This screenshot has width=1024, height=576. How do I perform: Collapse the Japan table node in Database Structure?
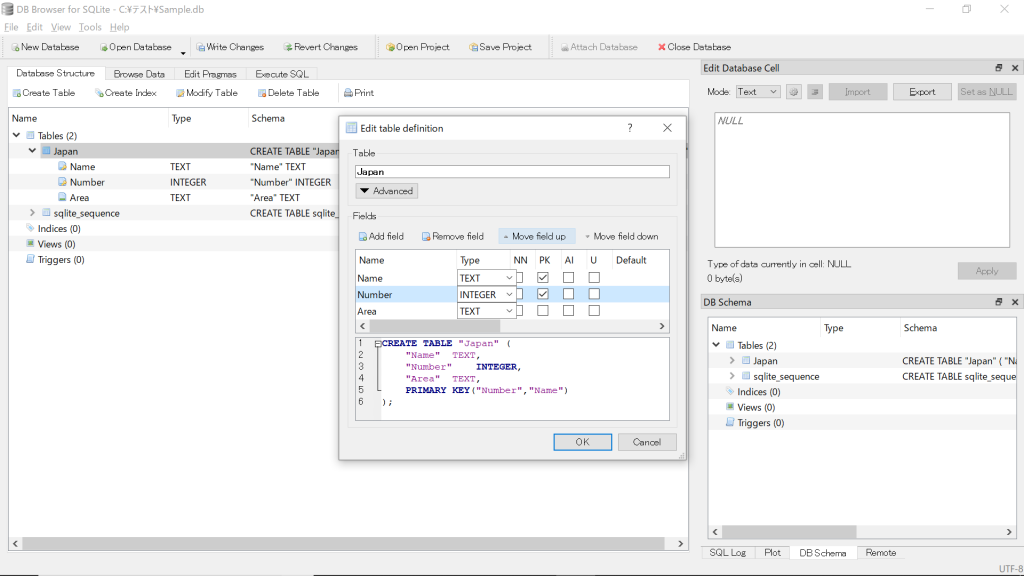[32, 151]
